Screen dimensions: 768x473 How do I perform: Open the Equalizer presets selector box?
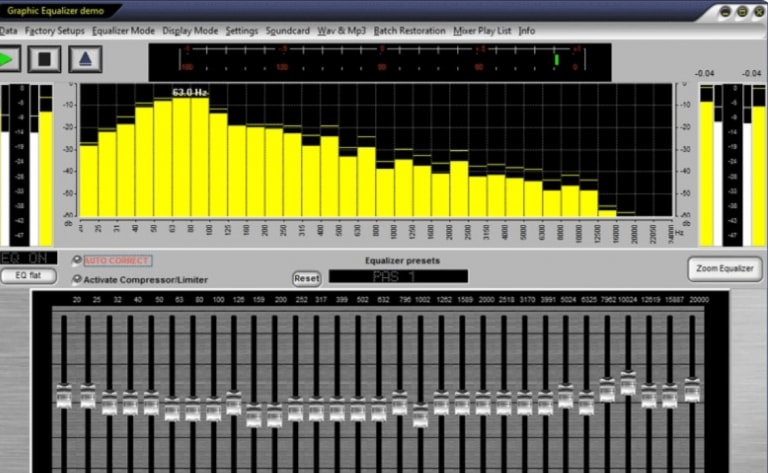click(x=398, y=276)
